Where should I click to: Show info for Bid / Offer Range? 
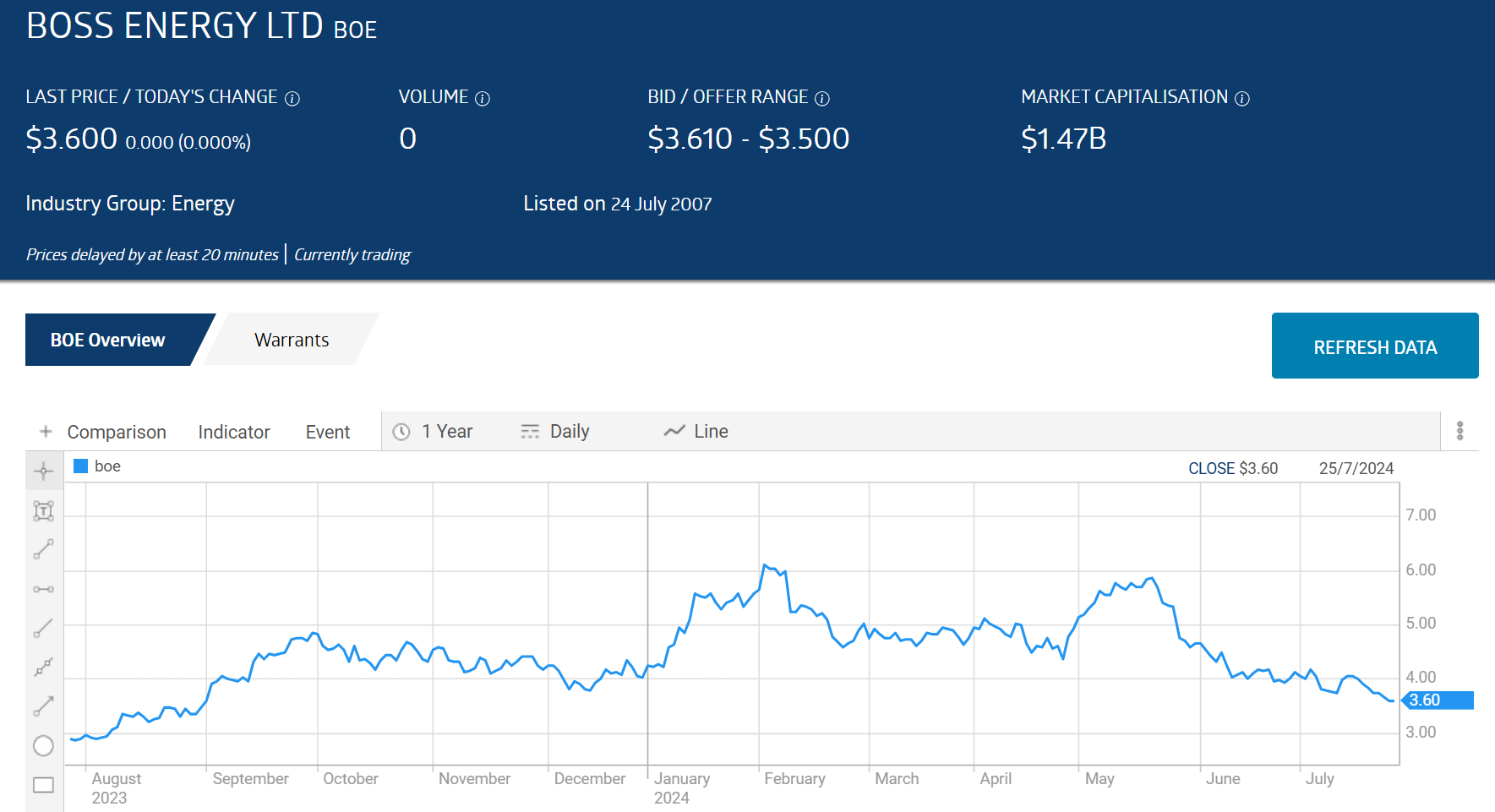(x=822, y=99)
